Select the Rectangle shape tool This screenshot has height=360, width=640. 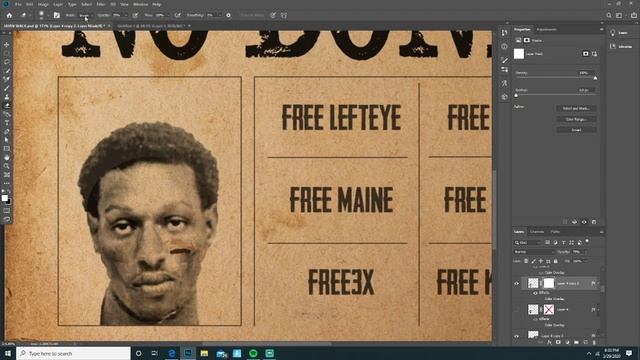point(7,149)
